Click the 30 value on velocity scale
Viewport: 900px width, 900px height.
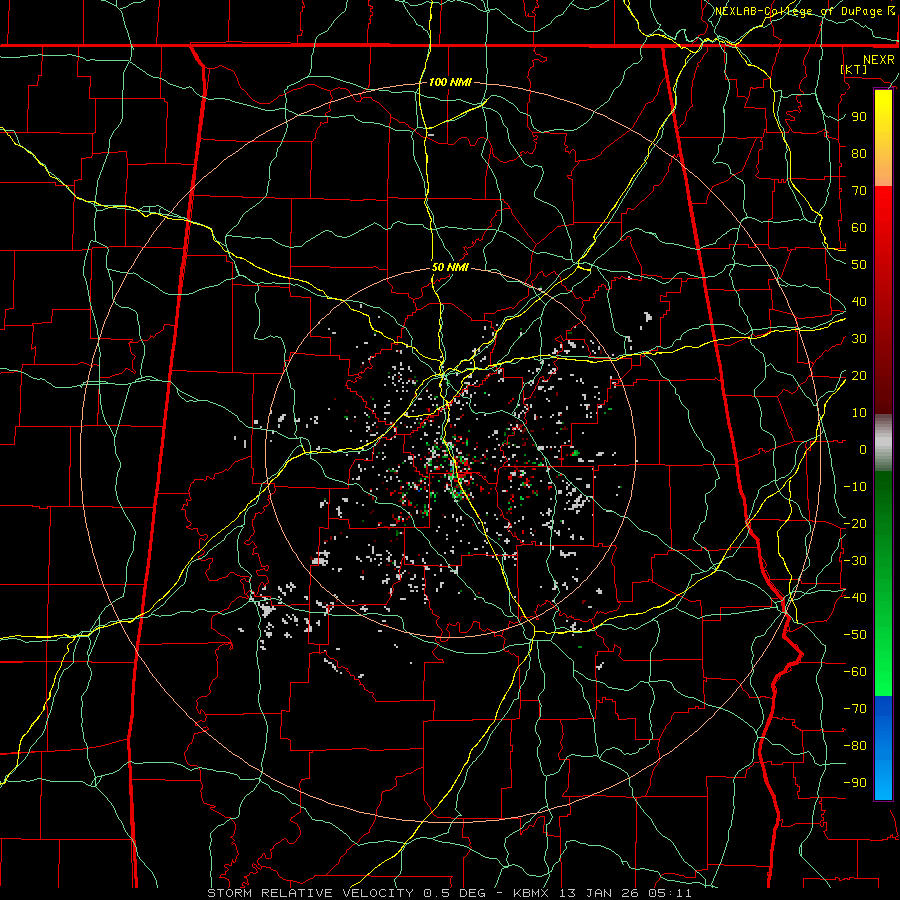tap(859, 339)
